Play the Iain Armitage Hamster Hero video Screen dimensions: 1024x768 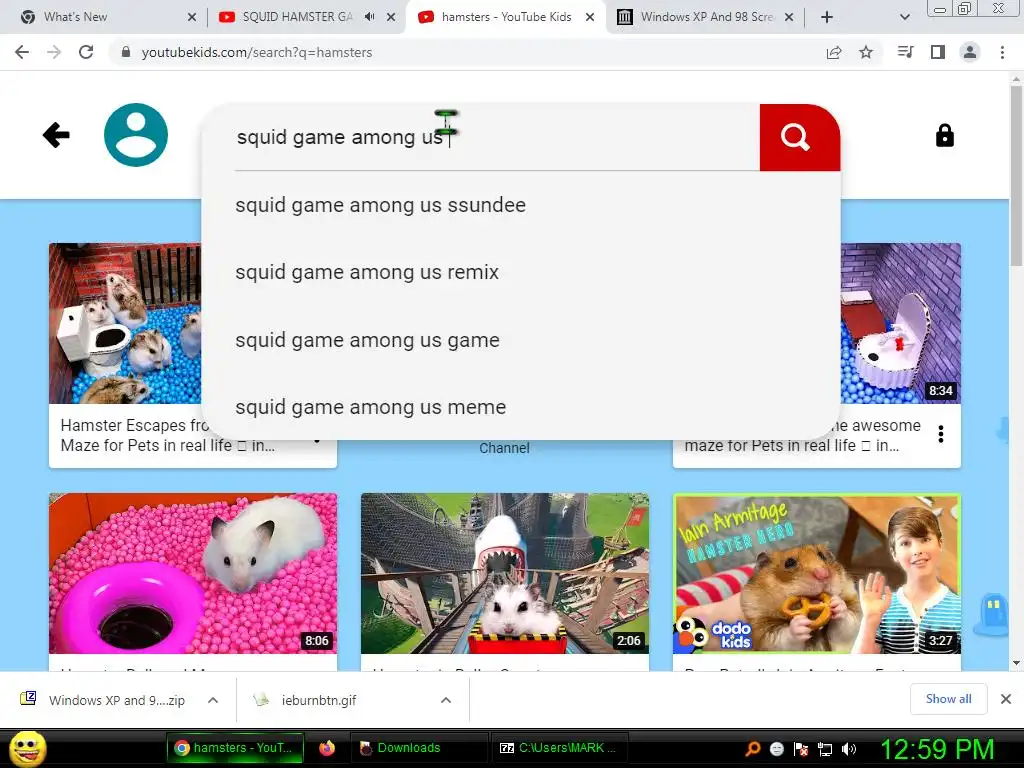coord(817,573)
